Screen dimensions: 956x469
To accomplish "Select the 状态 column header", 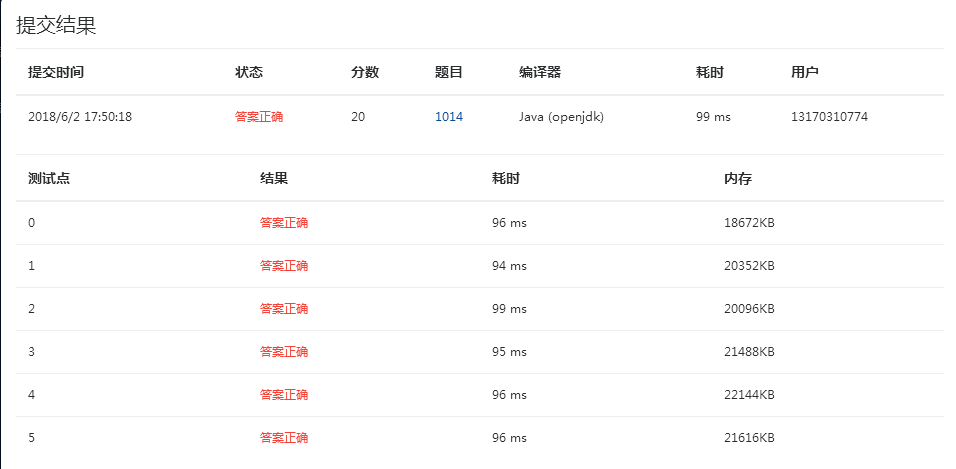I will tap(249, 73).
